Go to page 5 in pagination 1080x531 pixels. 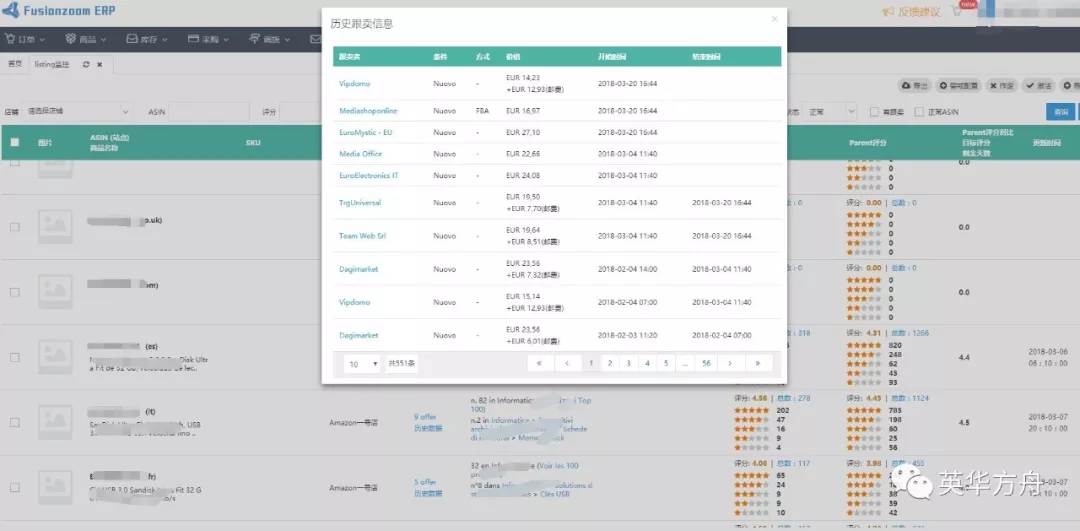point(665,363)
